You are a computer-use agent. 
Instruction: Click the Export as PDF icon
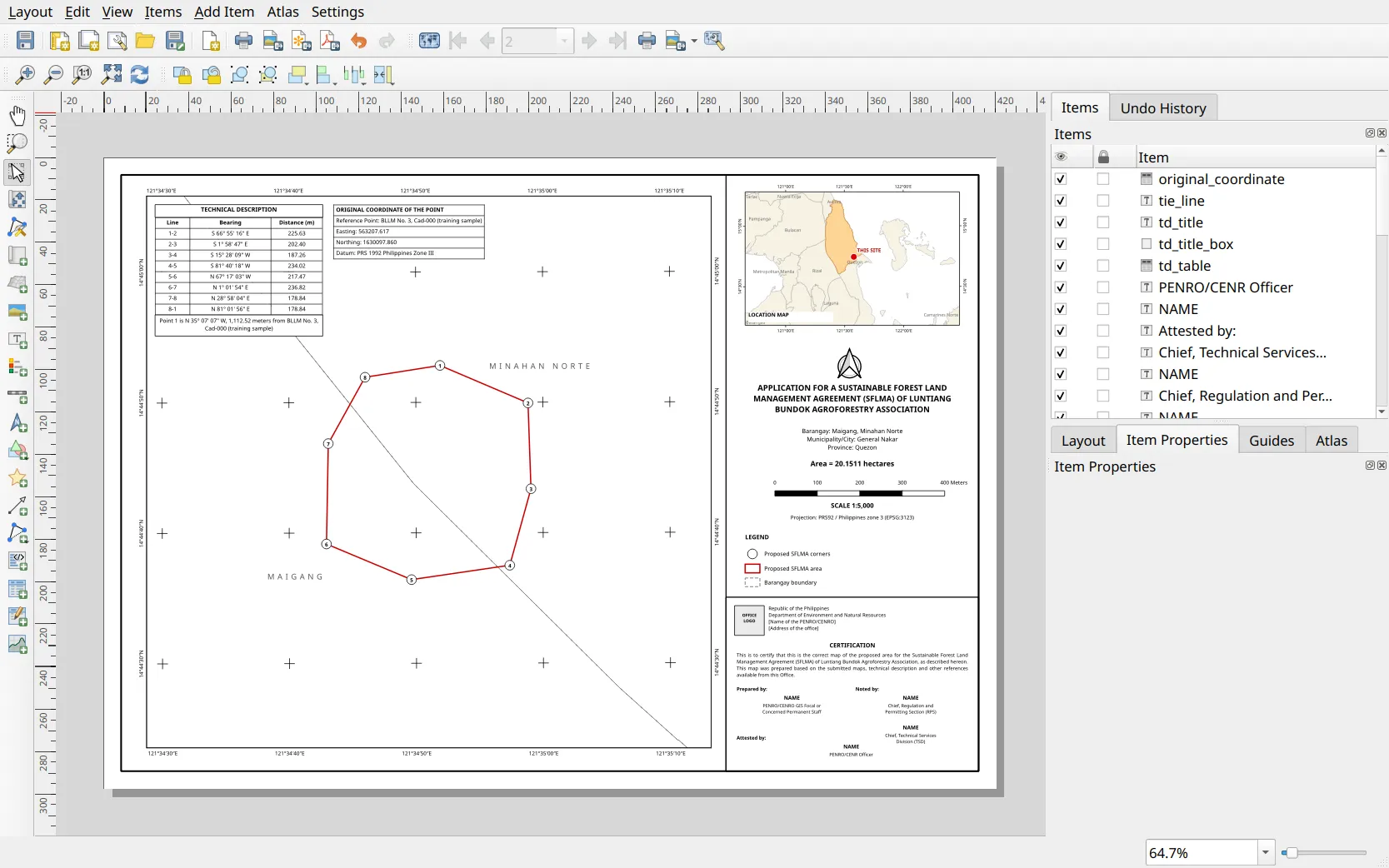(330, 41)
